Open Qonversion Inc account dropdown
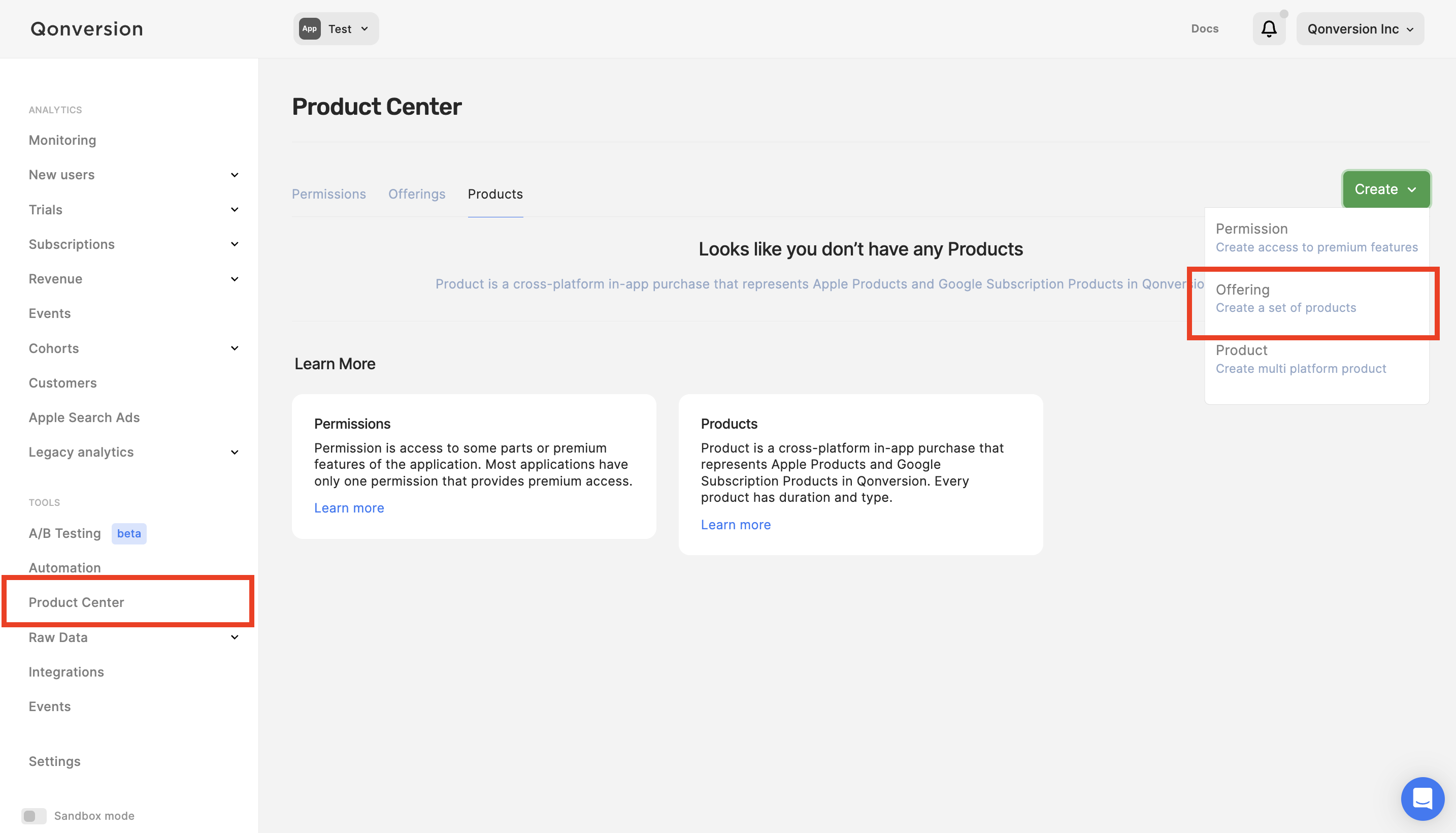1456x833 pixels. pyautogui.click(x=1360, y=28)
